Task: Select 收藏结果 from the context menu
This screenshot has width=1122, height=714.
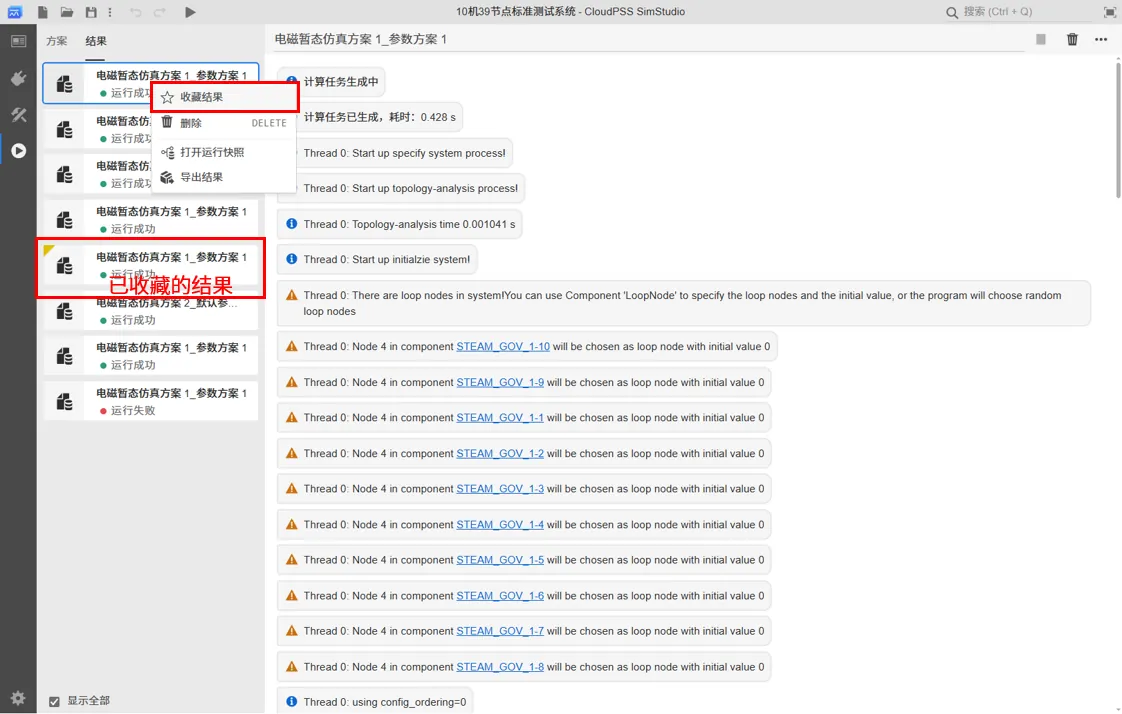Action: (x=201, y=97)
